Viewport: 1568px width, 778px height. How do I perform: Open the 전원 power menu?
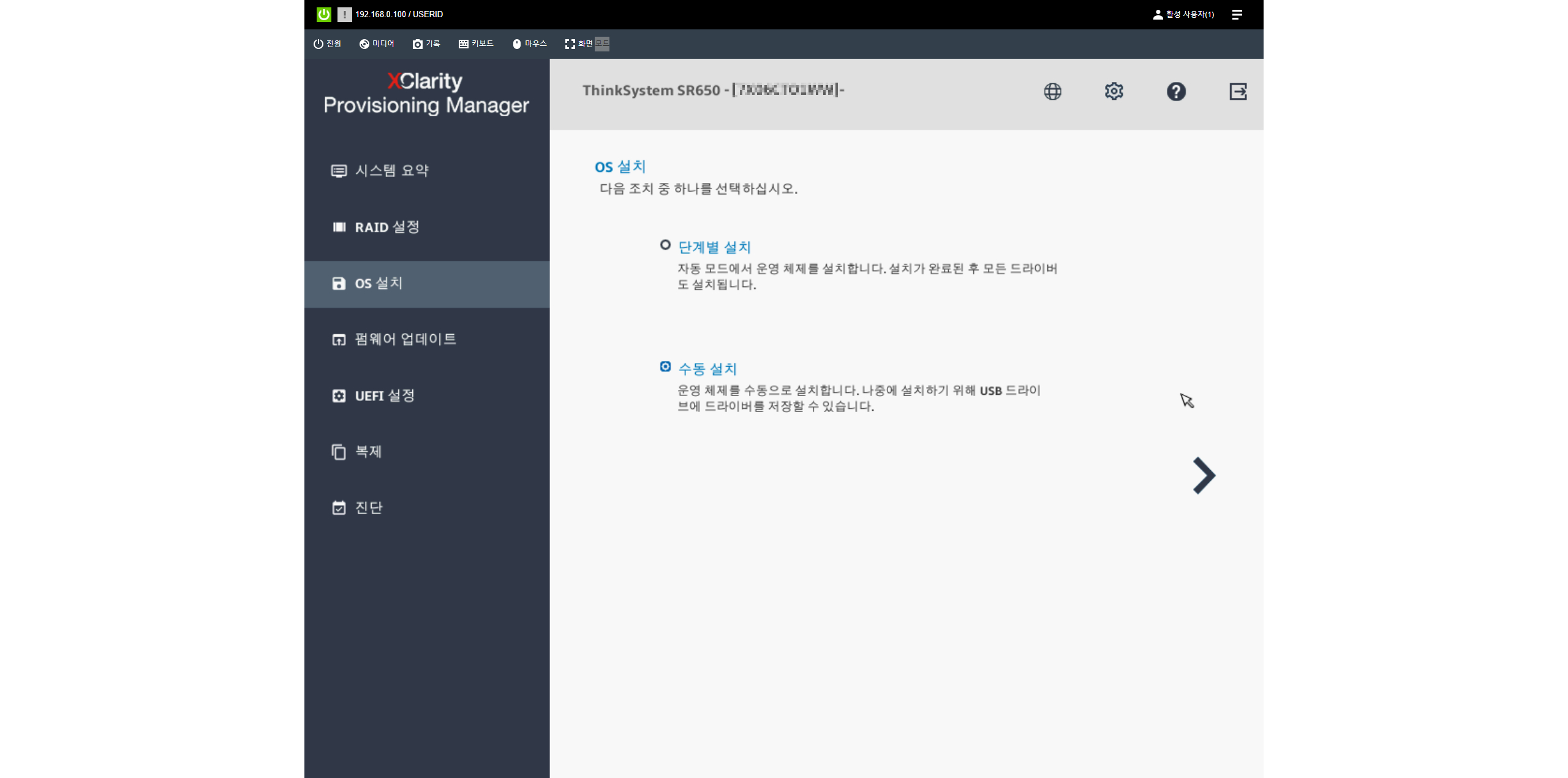(x=327, y=43)
